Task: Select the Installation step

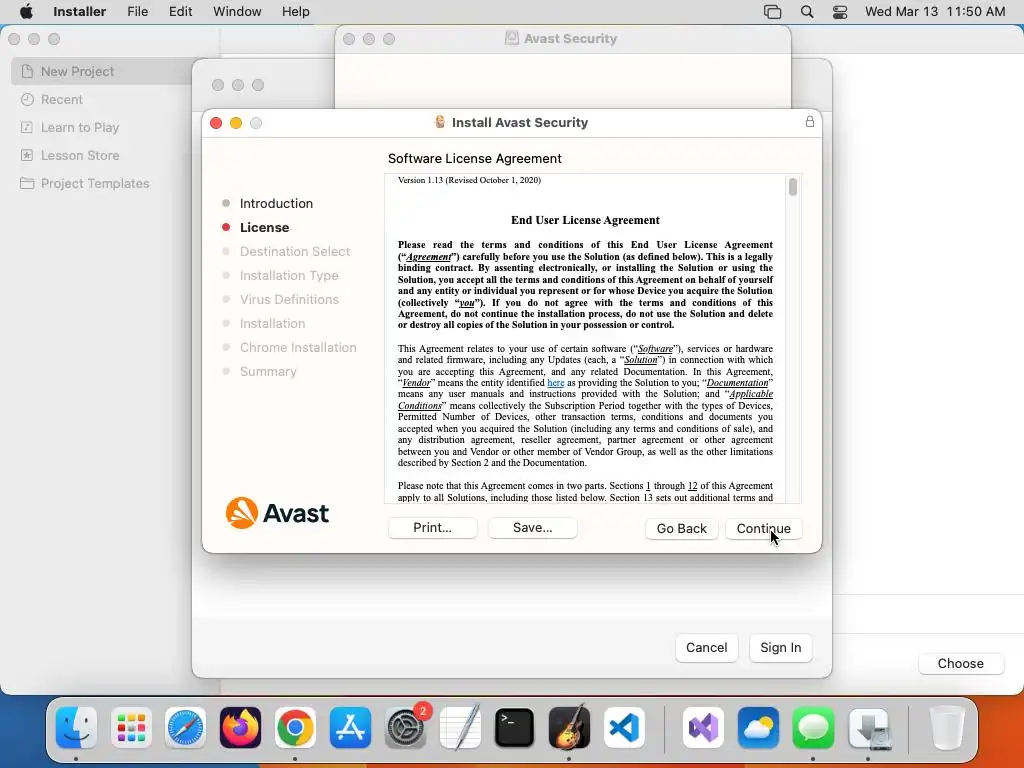Action: click(272, 323)
